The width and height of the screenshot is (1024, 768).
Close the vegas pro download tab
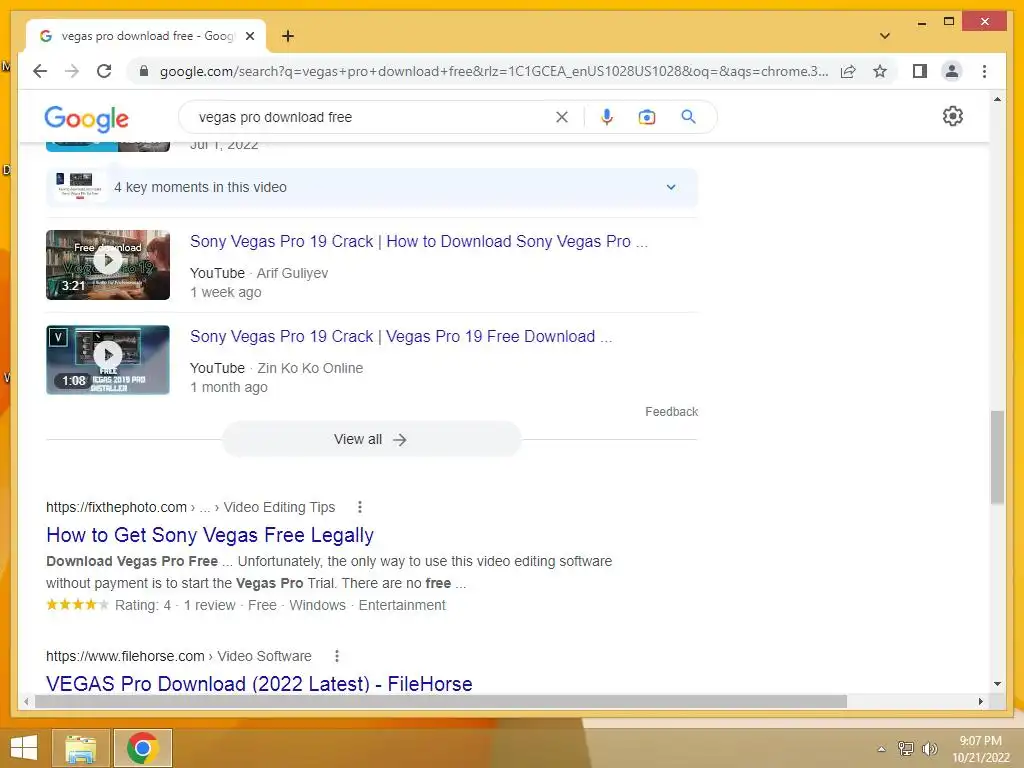pyautogui.click(x=249, y=36)
